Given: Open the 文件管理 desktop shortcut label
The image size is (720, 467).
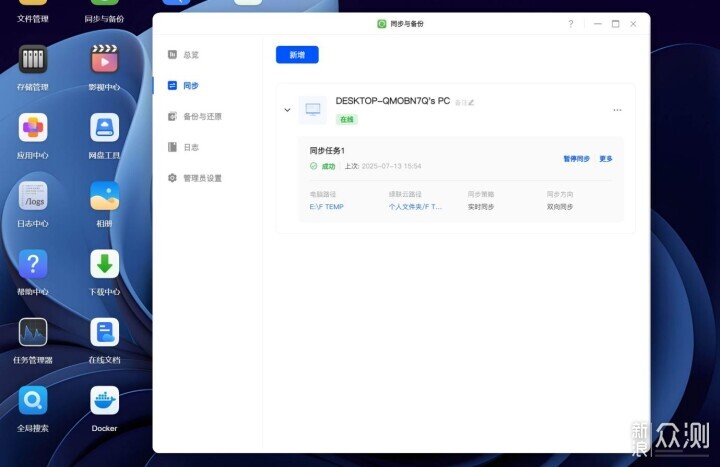Looking at the screenshot, I should (33, 19).
